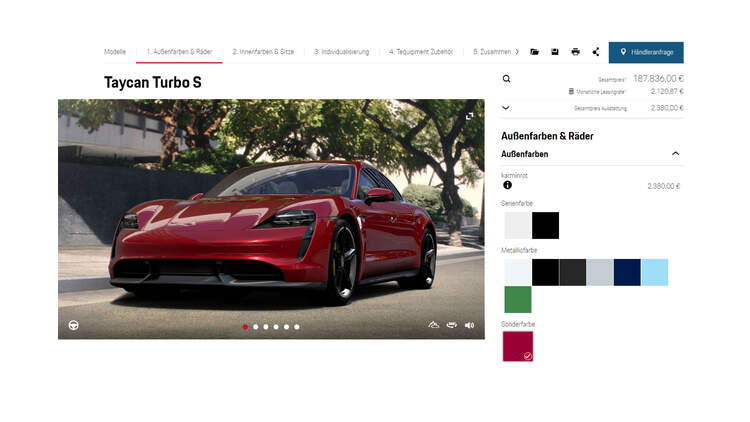Print the configuration via printer icon
750x422 pixels.
coord(575,52)
